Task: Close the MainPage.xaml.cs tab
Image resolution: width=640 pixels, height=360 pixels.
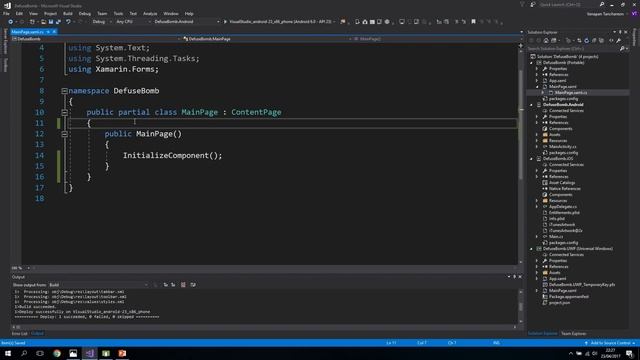Action: point(54,32)
